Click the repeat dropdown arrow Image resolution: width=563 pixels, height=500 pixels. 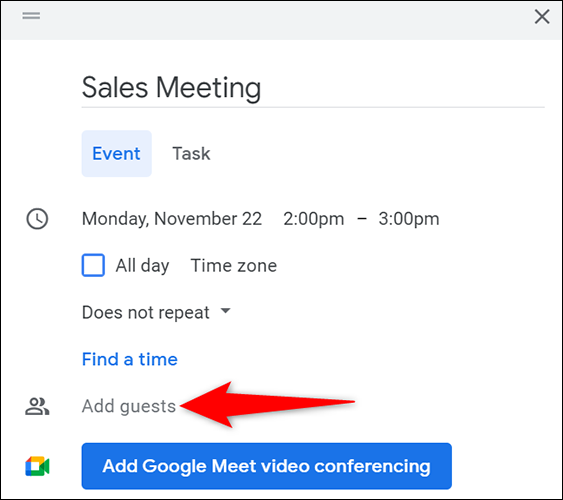pyautogui.click(x=225, y=311)
